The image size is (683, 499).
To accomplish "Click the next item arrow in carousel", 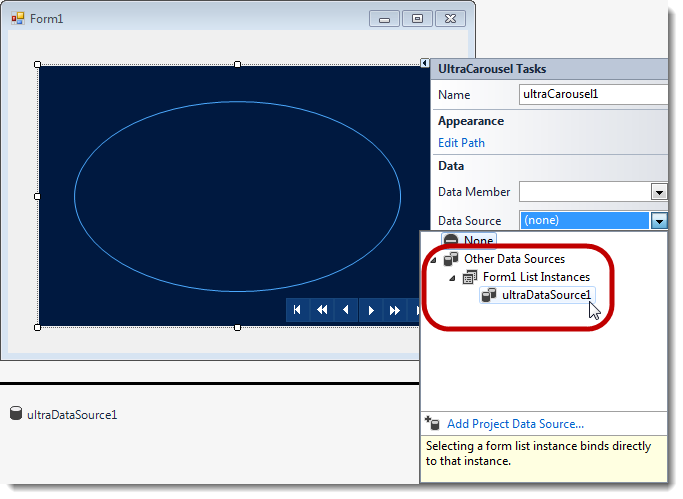I will coord(371,311).
